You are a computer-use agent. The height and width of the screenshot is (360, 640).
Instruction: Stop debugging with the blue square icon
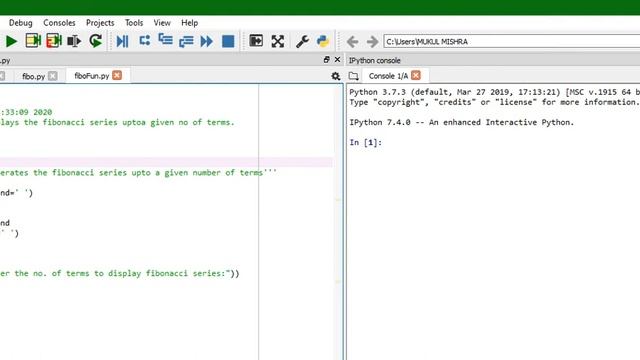coord(228,41)
